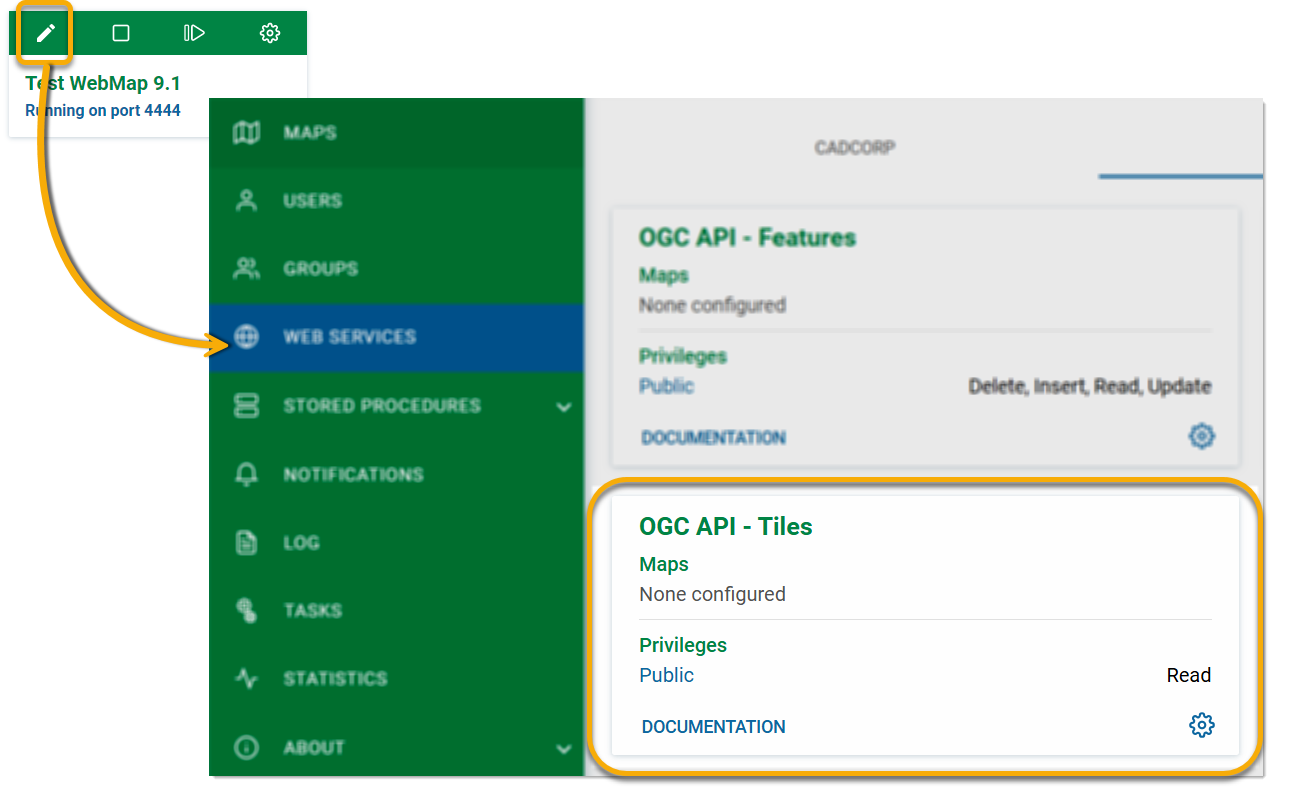This screenshot has height=798, width=1294.
Task: Click the globe Web Services icon
Action: [x=246, y=337]
